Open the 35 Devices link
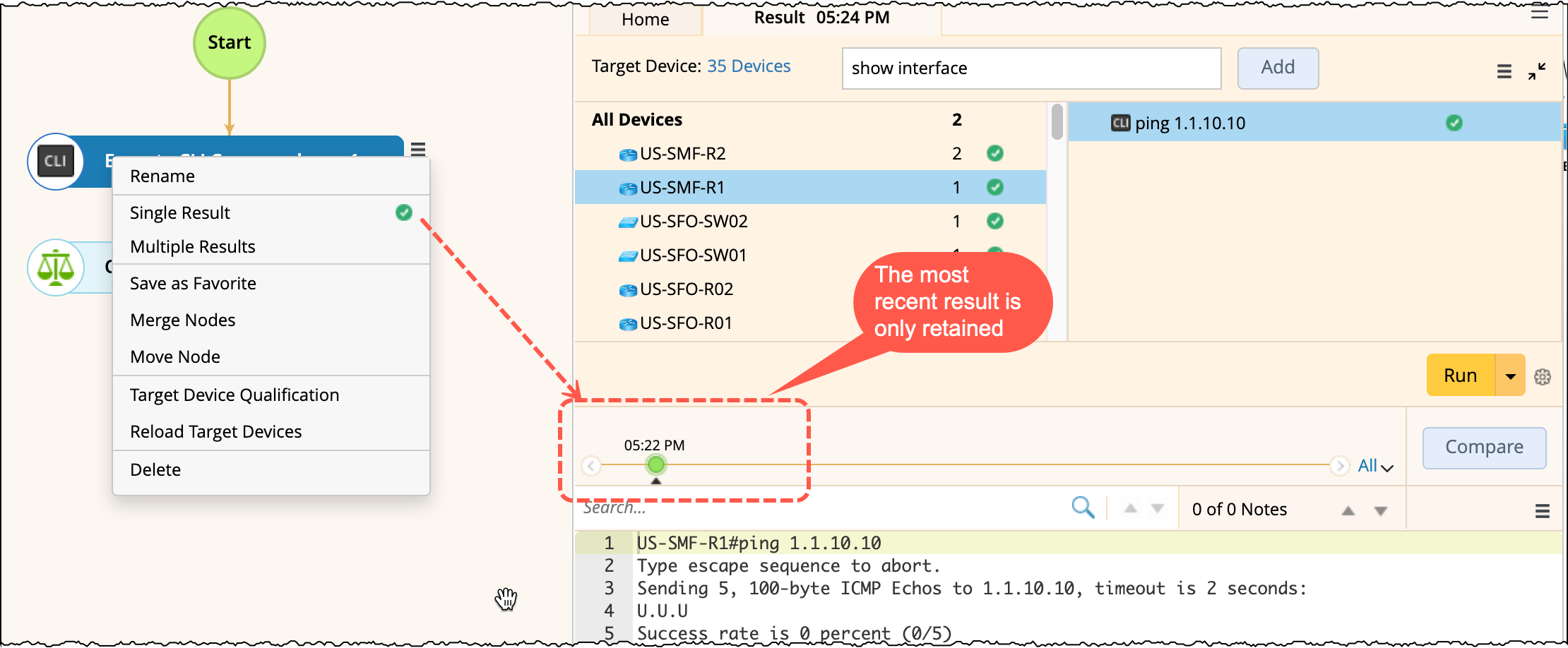The image size is (1568, 648). coord(749,66)
